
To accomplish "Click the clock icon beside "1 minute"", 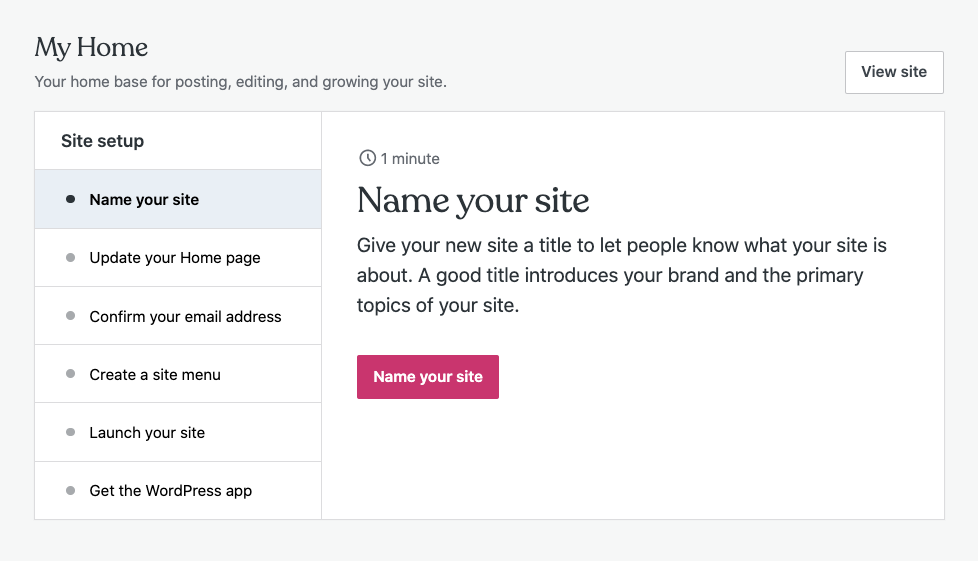I will 367,158.
